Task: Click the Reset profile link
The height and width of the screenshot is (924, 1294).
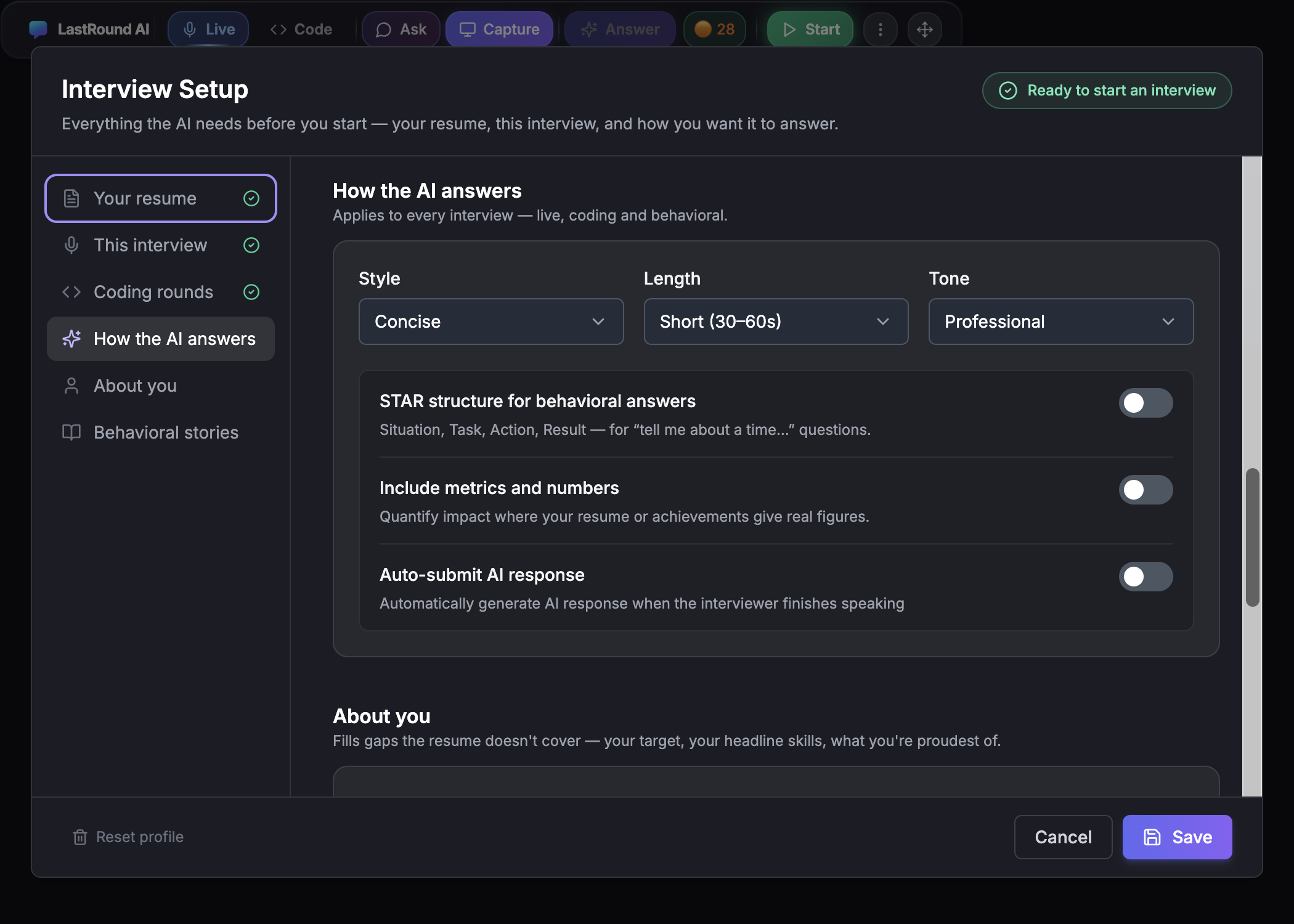Action: 128,837
